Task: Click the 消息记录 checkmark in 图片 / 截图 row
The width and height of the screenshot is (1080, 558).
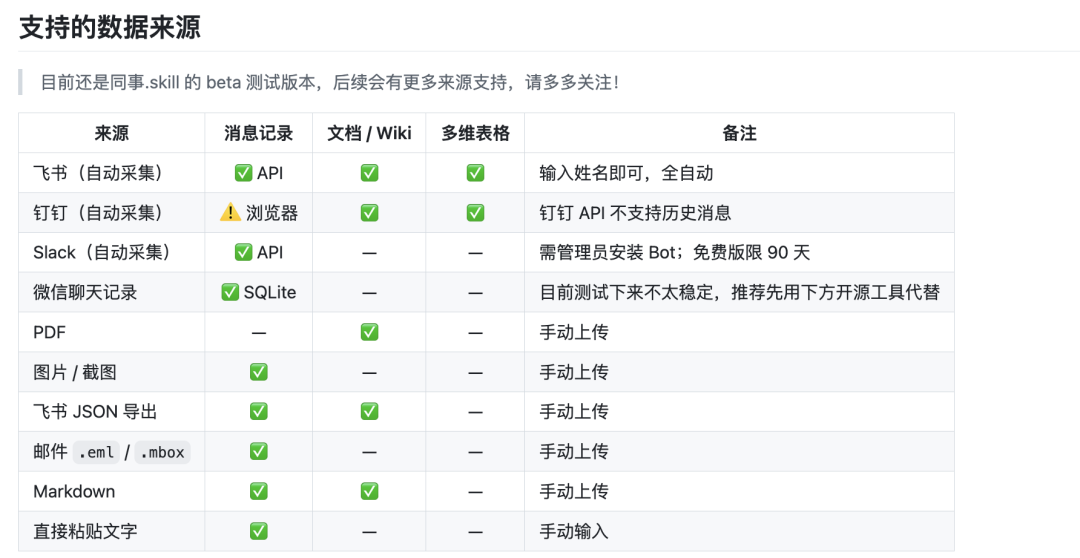Action: click(258, 372)
